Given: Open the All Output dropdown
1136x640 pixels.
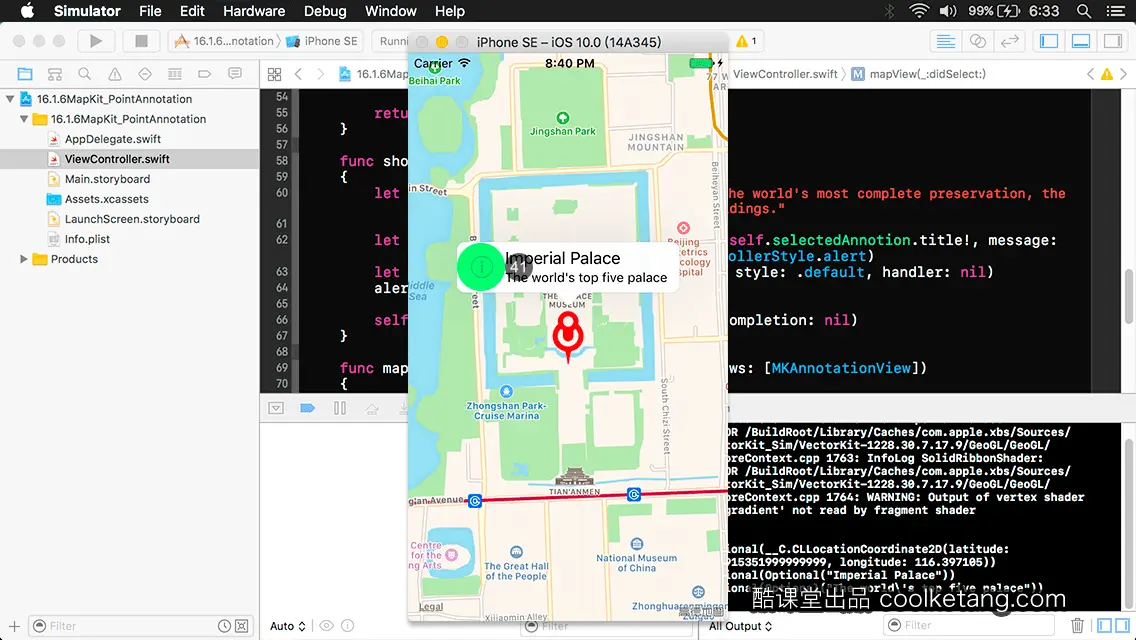Looking at the screenshot, I should [x=740, y=626].
